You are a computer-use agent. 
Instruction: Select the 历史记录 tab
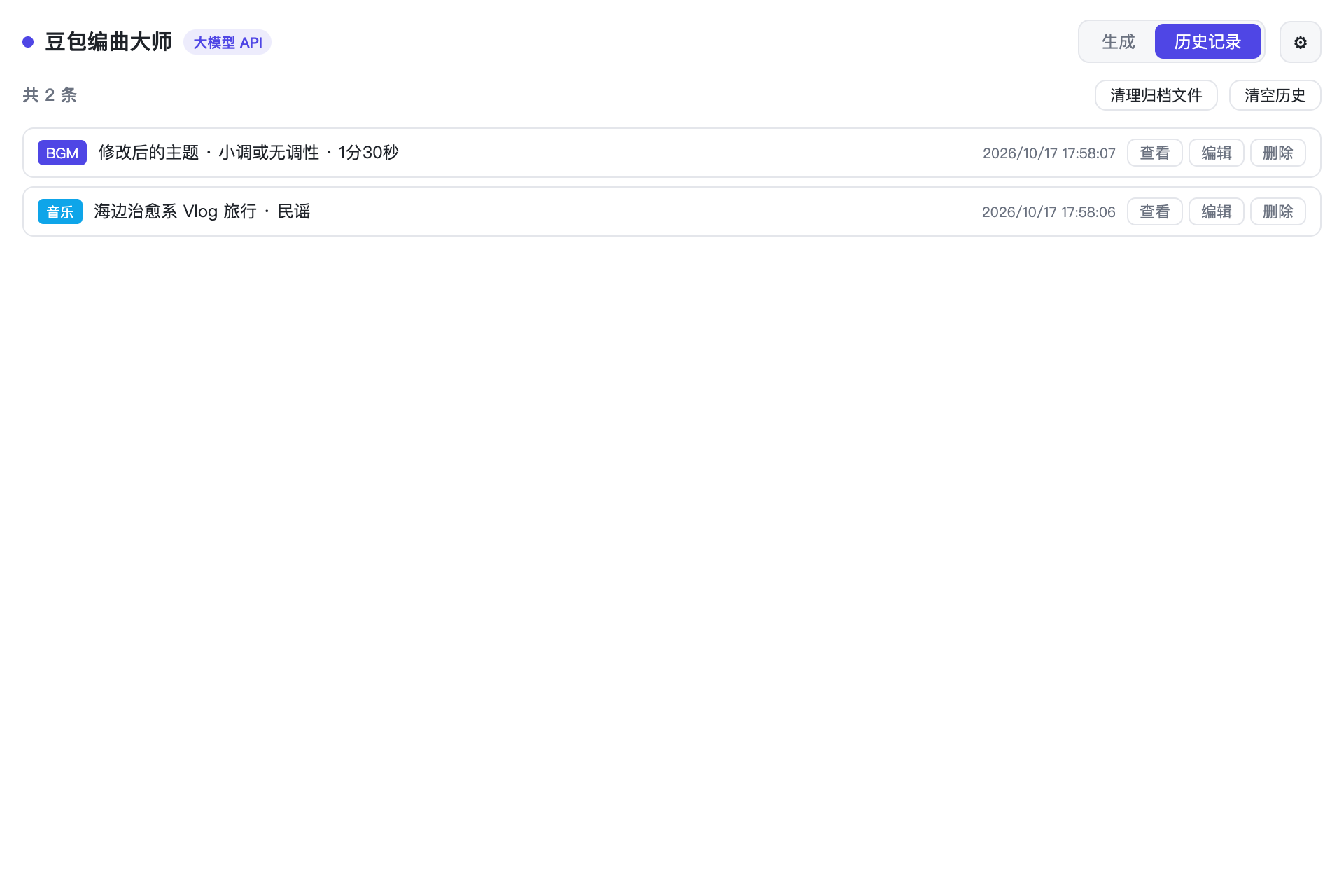[x=1207, y=42]
